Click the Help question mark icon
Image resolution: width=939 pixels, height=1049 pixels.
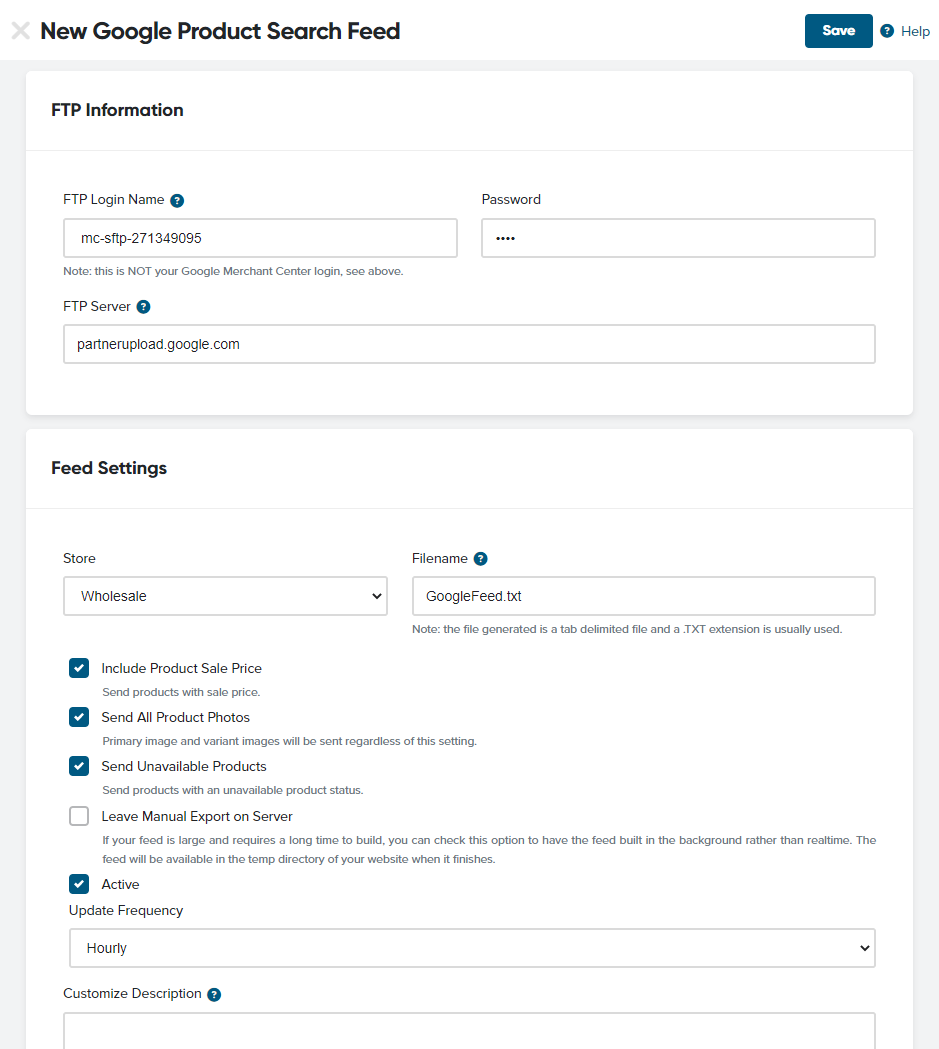point(887,31)
